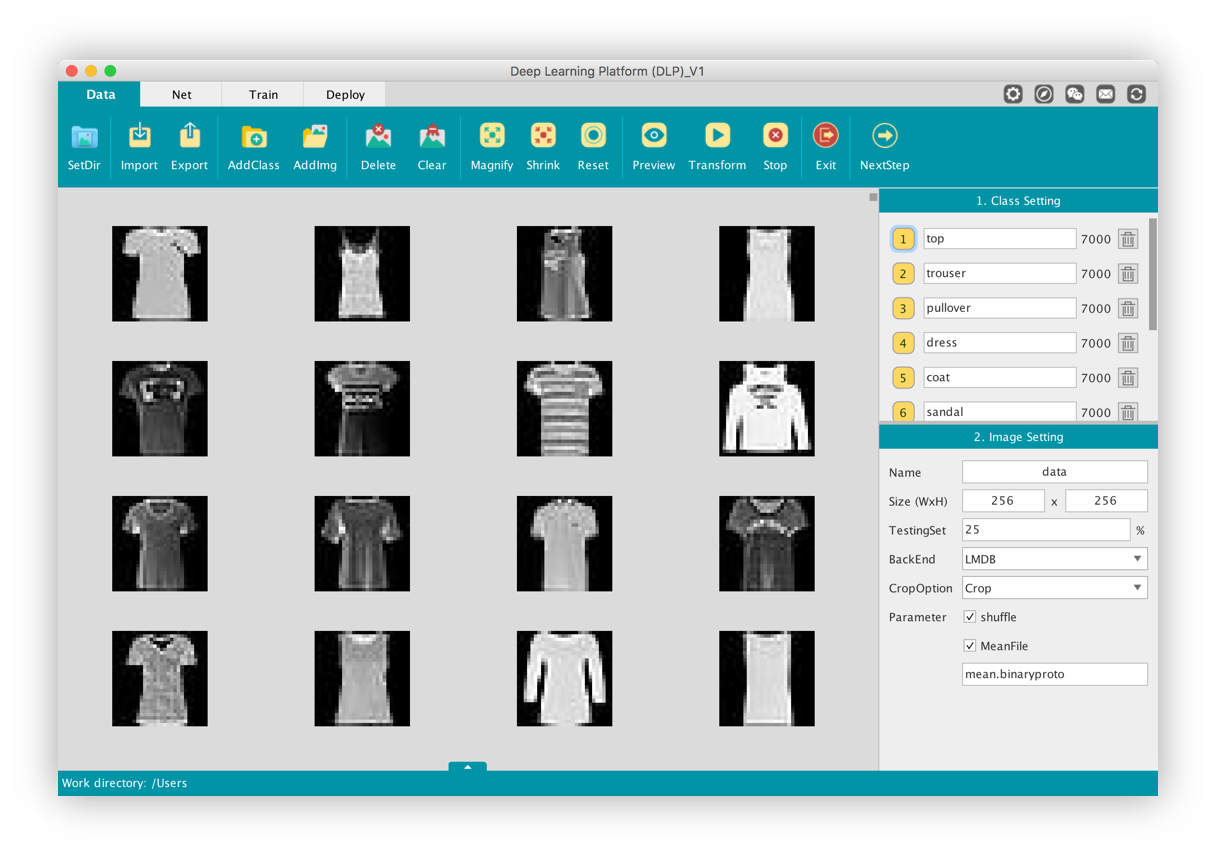This screenshot has width=1210, height=850.
Task: Start the Transform process icon
Action: click(717, 136)
